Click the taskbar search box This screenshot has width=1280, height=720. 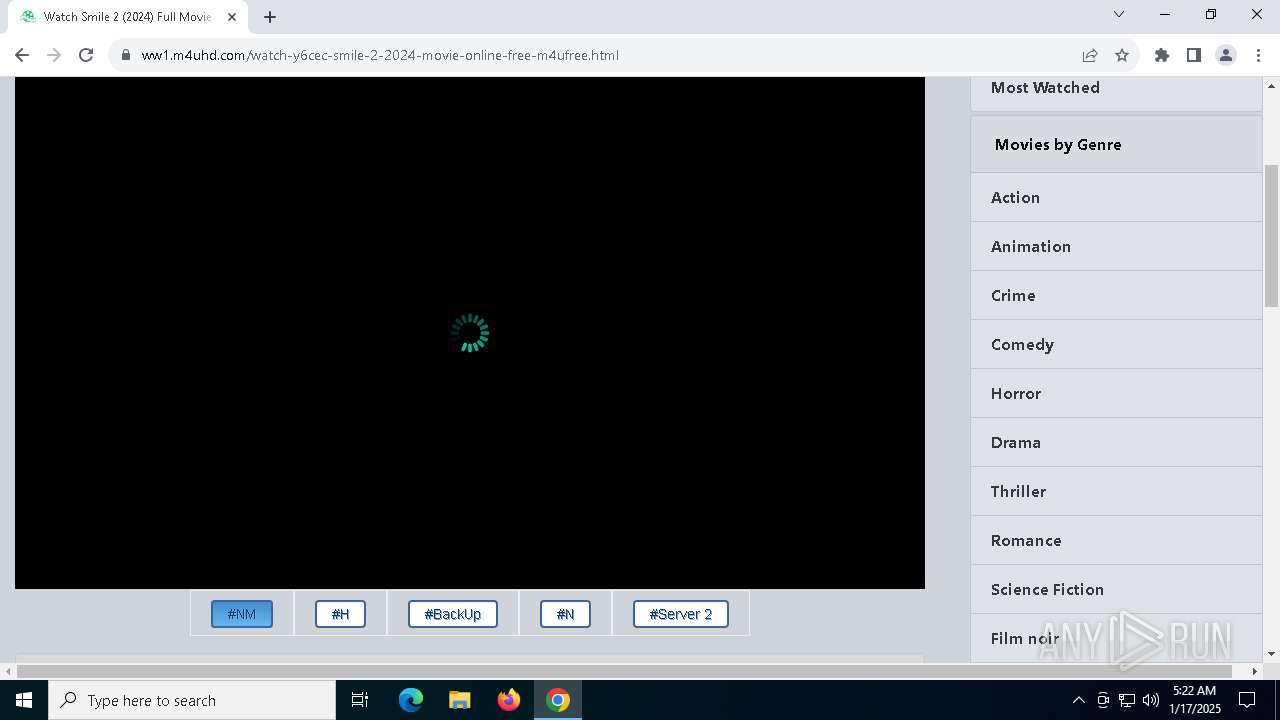pyautogui.click(x=192, y=700)
